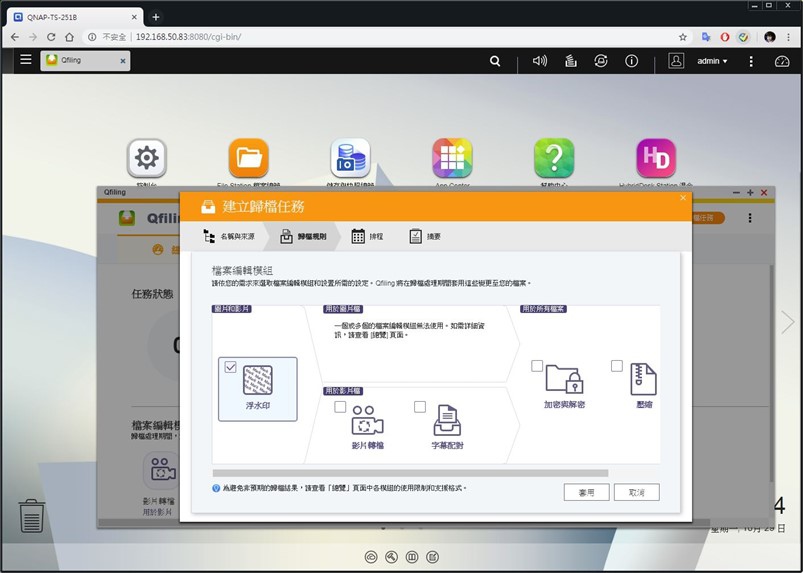The height and width of the screenshot is (573, 803).
Task: Click the user profile icon
Action: (676, 61)
